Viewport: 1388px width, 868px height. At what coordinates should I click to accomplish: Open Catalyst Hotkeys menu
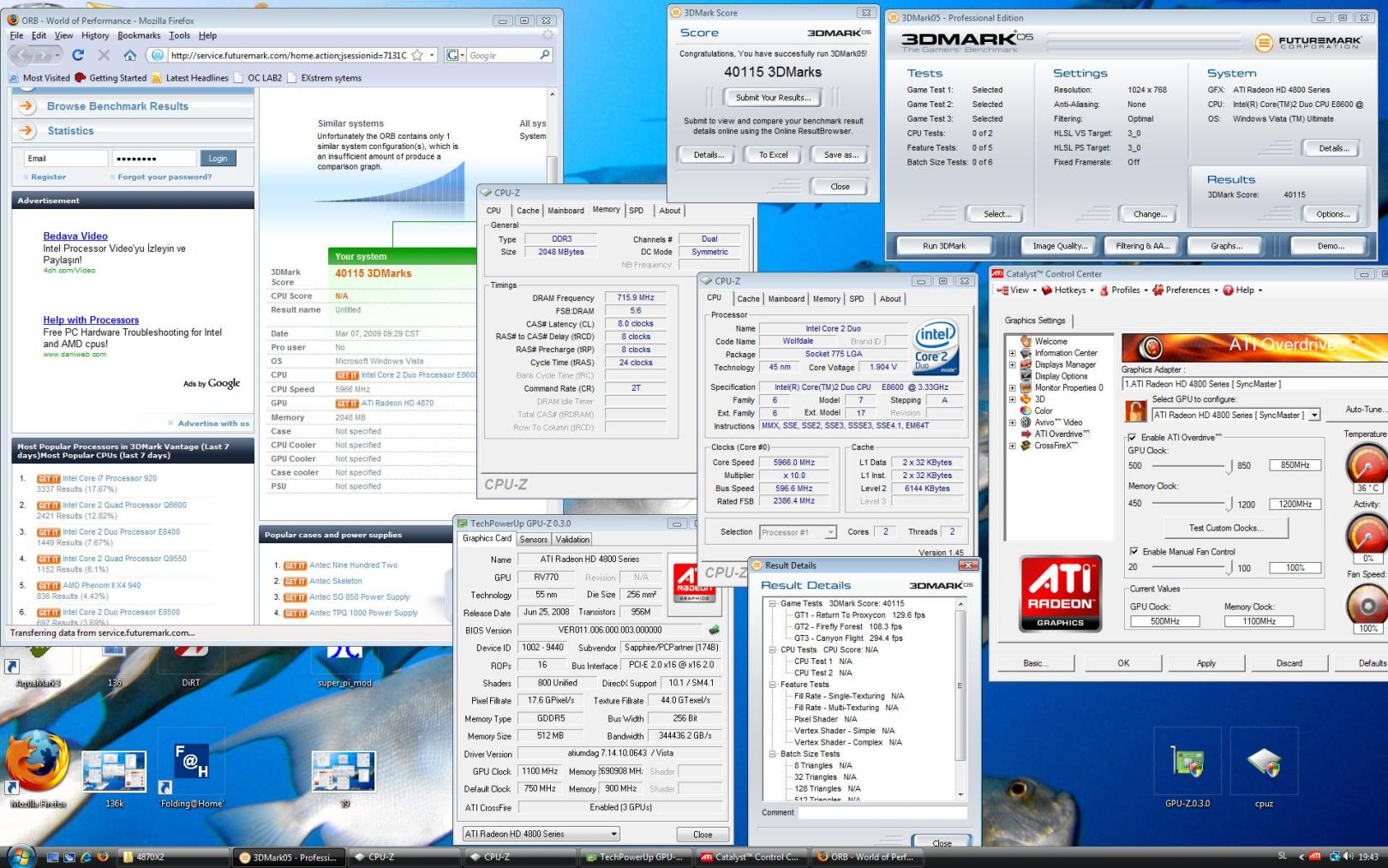pyautogui.click(x=1068, y=290)
